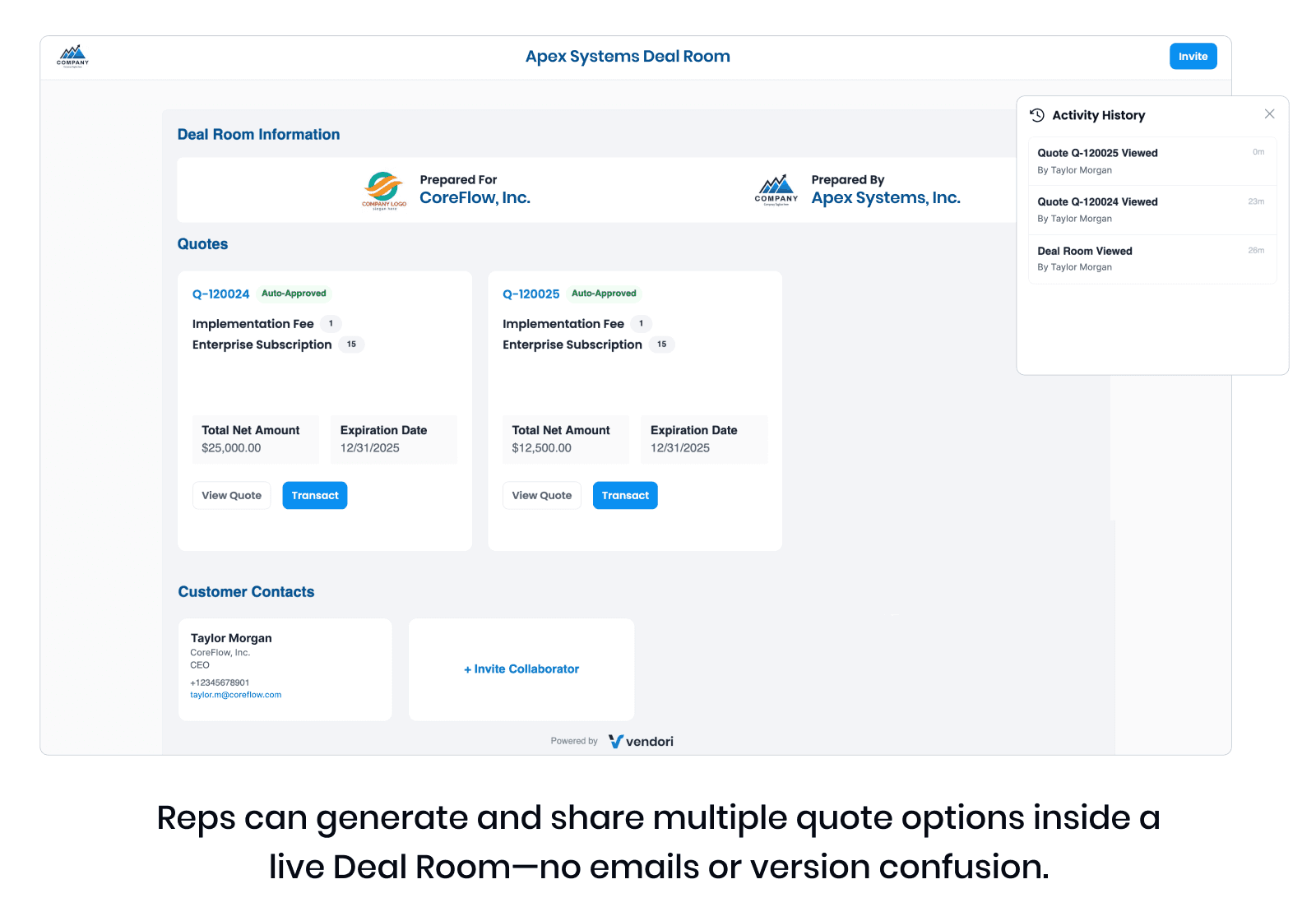This screenshot has height=921, width=1316.
Task: Click the Apex Systems, Inc. prepared-by name
Action: (x=886, y=198)
